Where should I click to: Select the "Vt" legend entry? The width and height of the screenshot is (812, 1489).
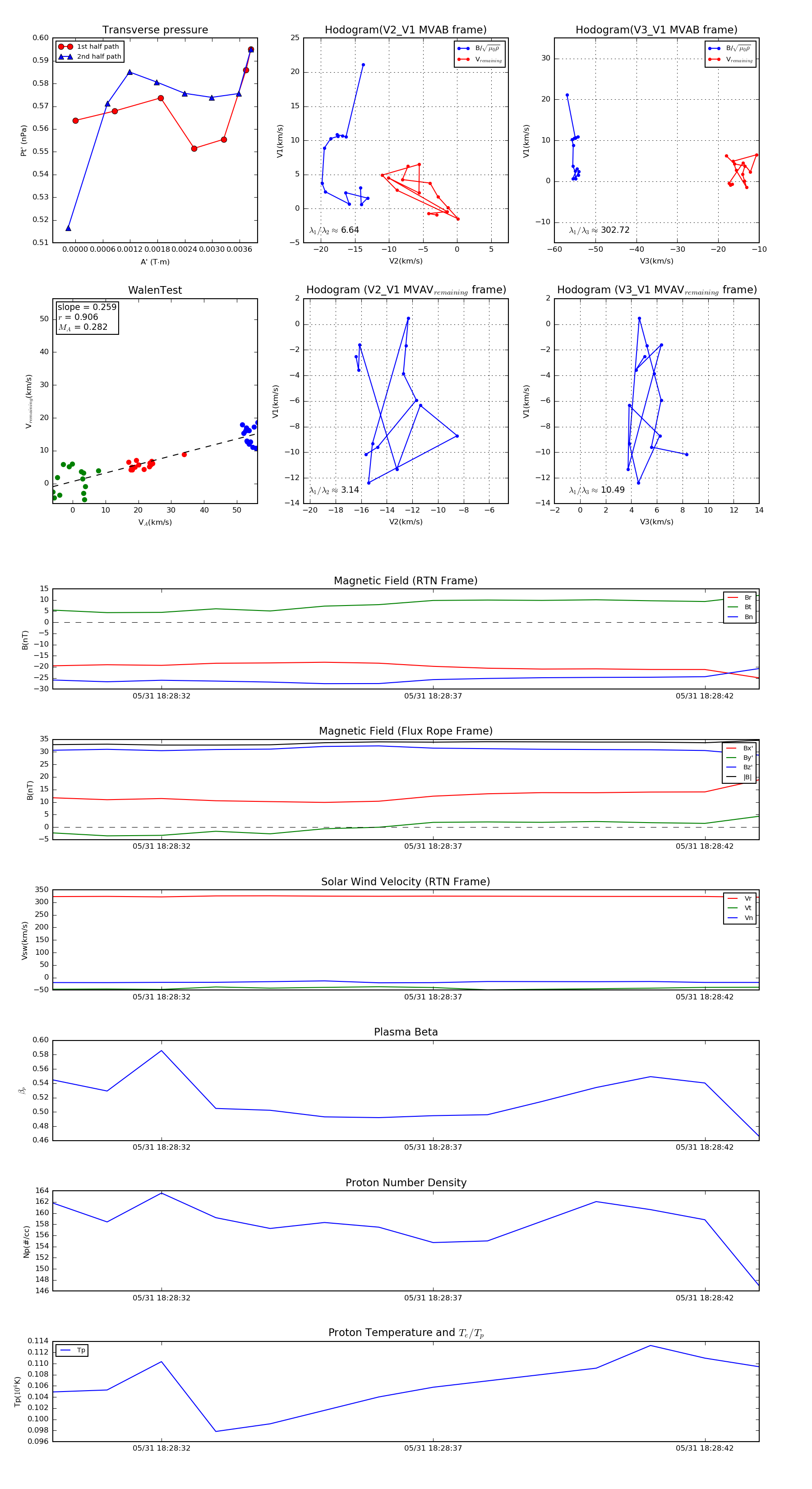[740, 908]
